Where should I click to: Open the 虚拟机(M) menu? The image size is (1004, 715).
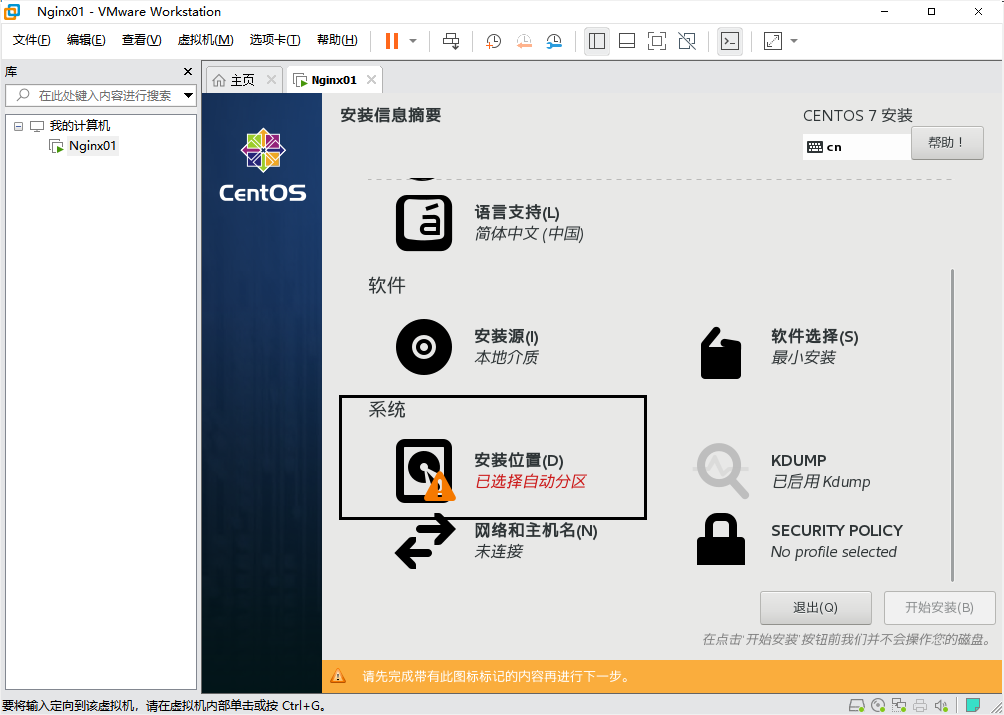pyautogui.click(x=205, y=40)
